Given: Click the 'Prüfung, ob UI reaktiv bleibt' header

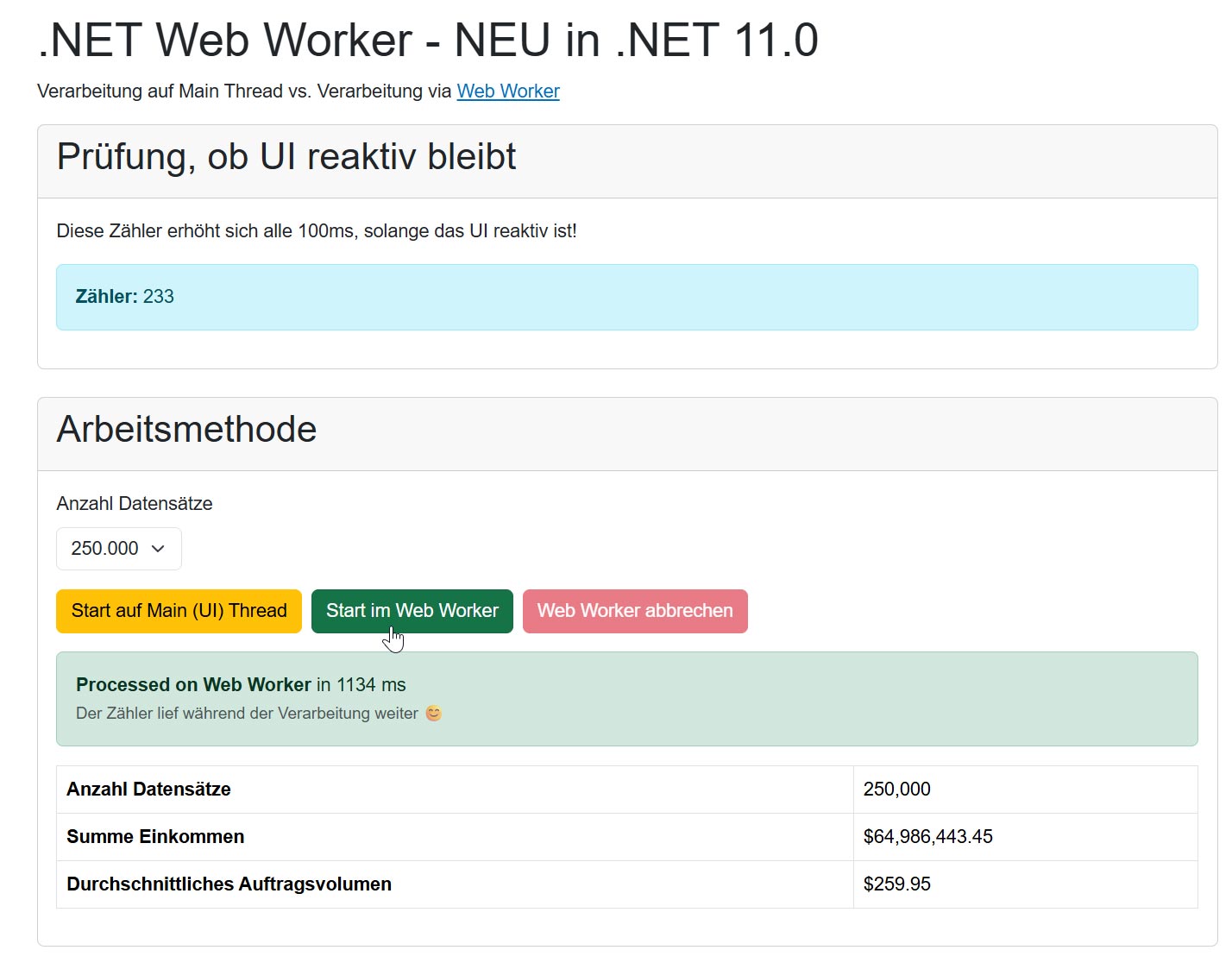Looking at the screenshot, I should (x=286, y=157).
